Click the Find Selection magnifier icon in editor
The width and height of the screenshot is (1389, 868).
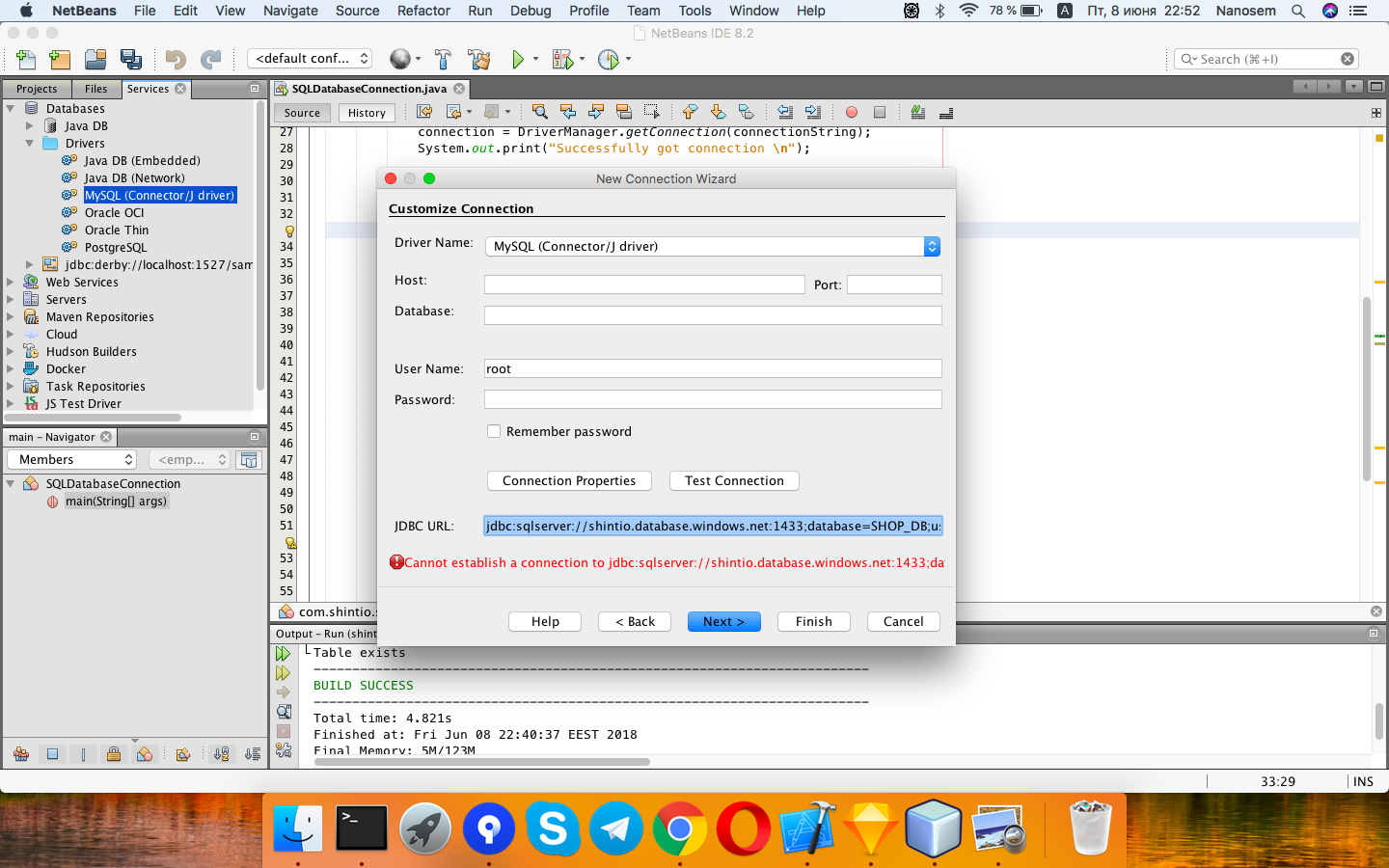click(x=540, y=112)
